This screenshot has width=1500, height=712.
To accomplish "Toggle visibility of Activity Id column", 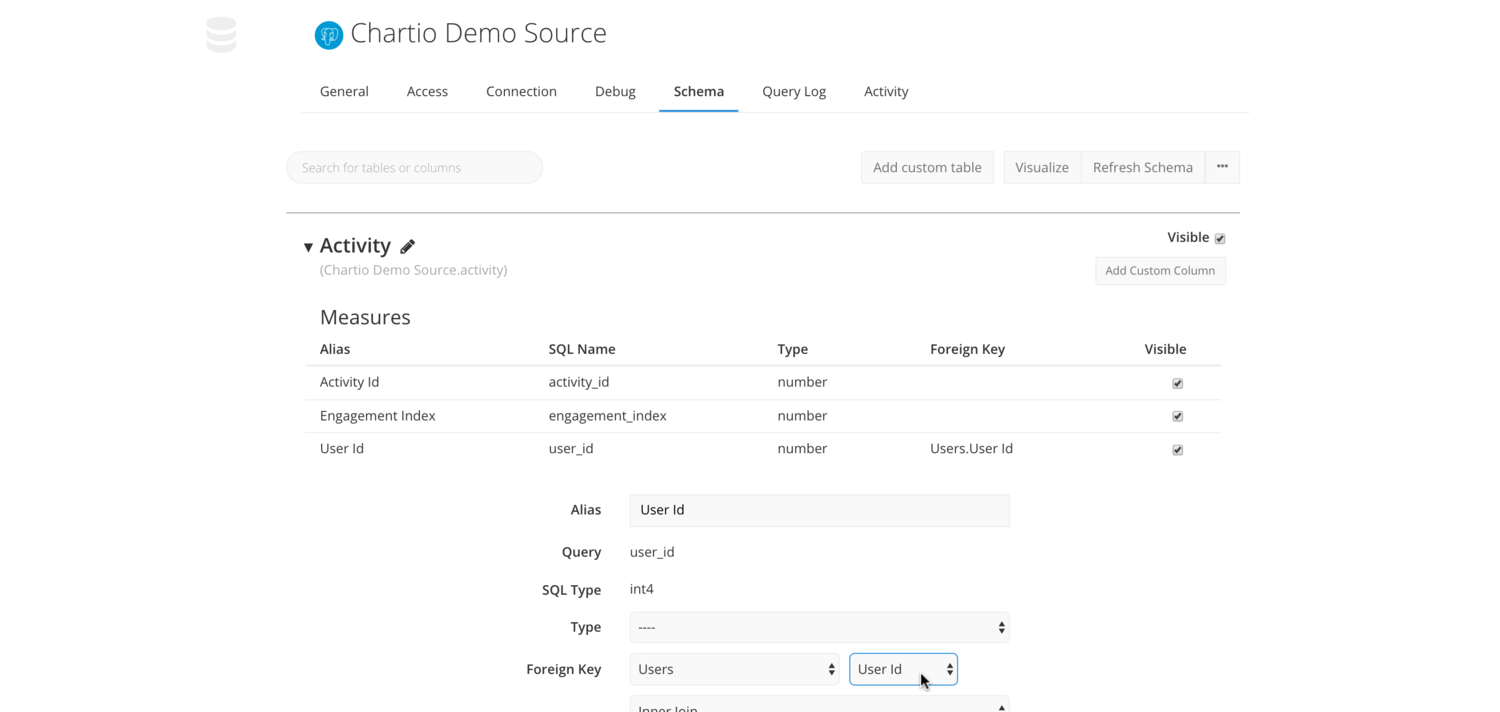I will tap(1177, 383).
